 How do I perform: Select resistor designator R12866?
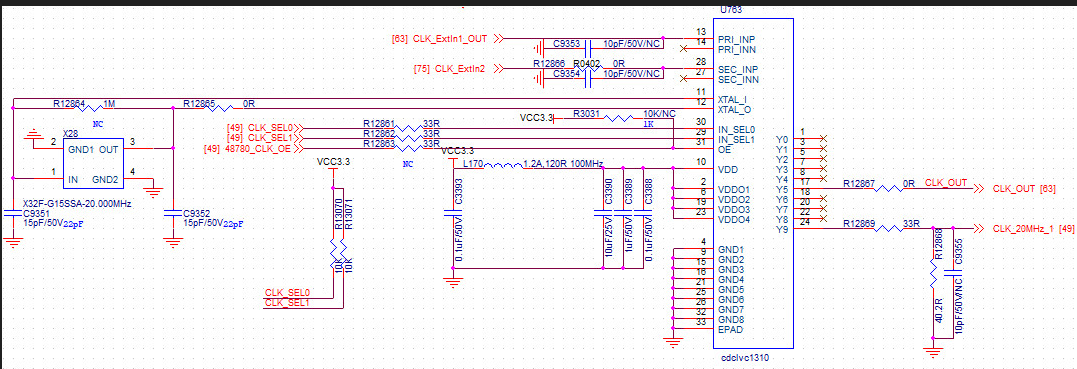click(x=549, y=63)
